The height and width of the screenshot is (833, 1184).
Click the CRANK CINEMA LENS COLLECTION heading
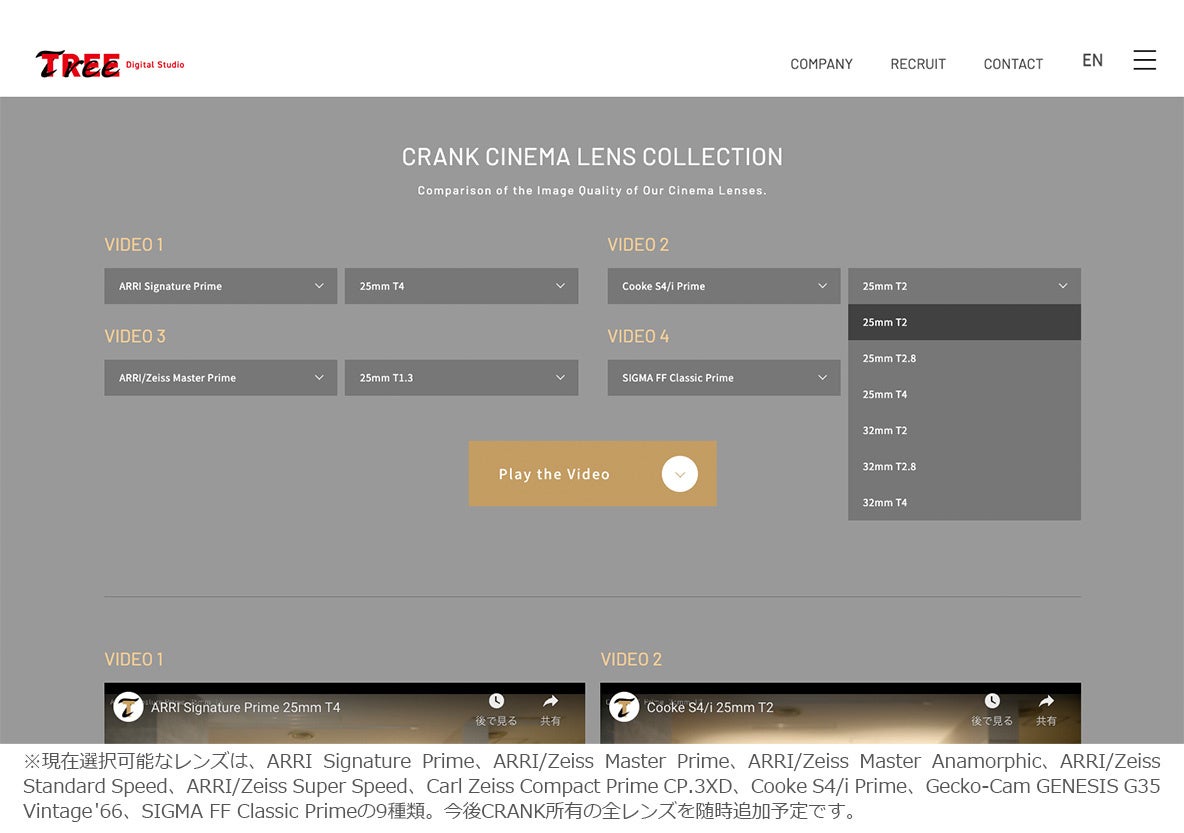pos(592,157)
